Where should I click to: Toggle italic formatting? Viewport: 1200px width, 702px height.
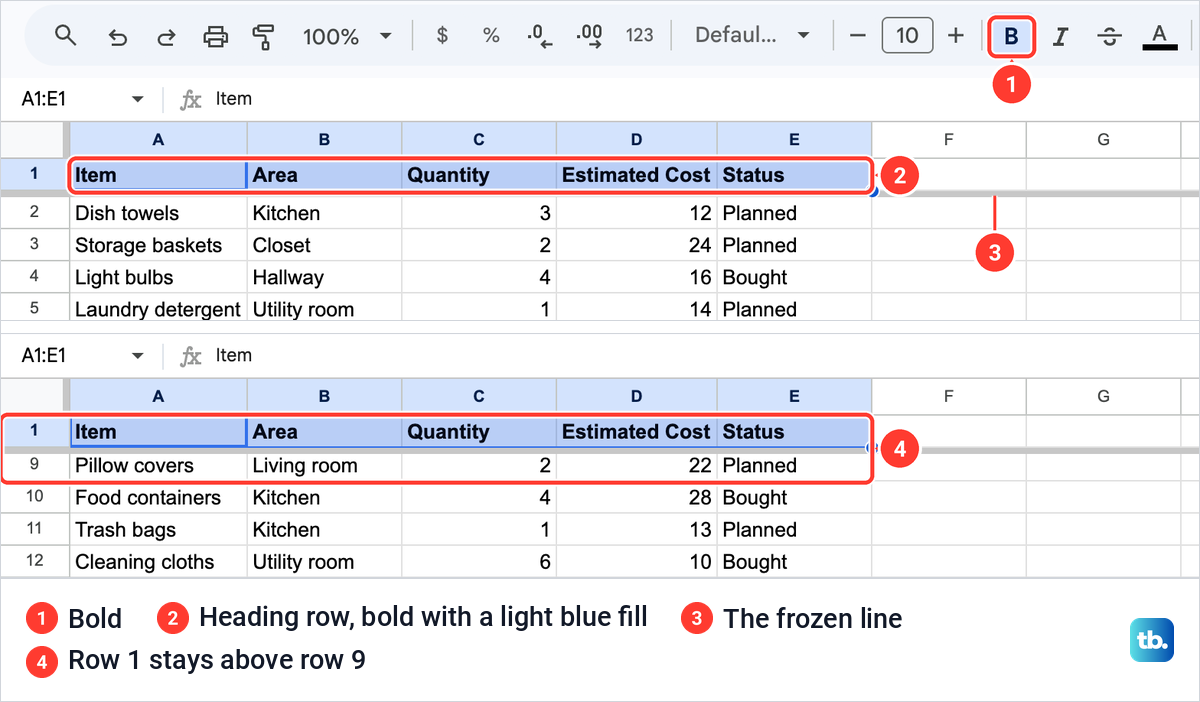pyautogui.click(x=1061, y=37)
